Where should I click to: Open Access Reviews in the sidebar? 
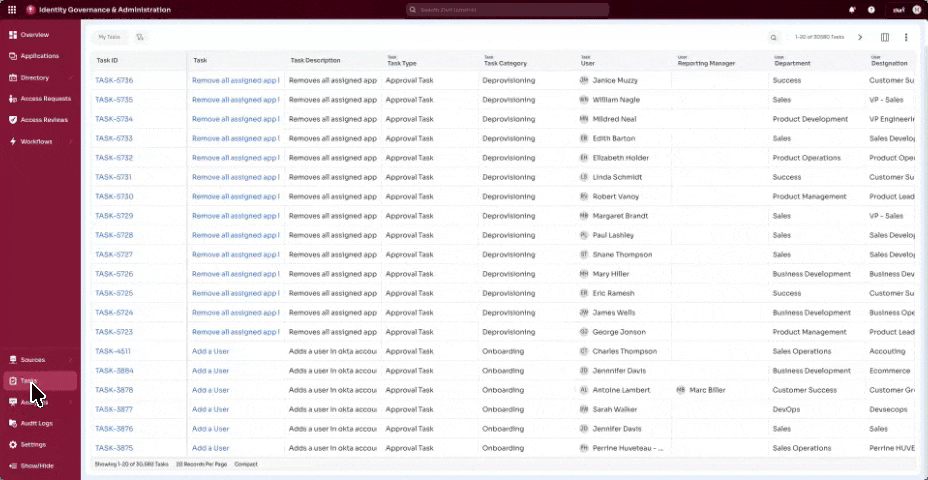pyautogui.click(x=44, y=120)
